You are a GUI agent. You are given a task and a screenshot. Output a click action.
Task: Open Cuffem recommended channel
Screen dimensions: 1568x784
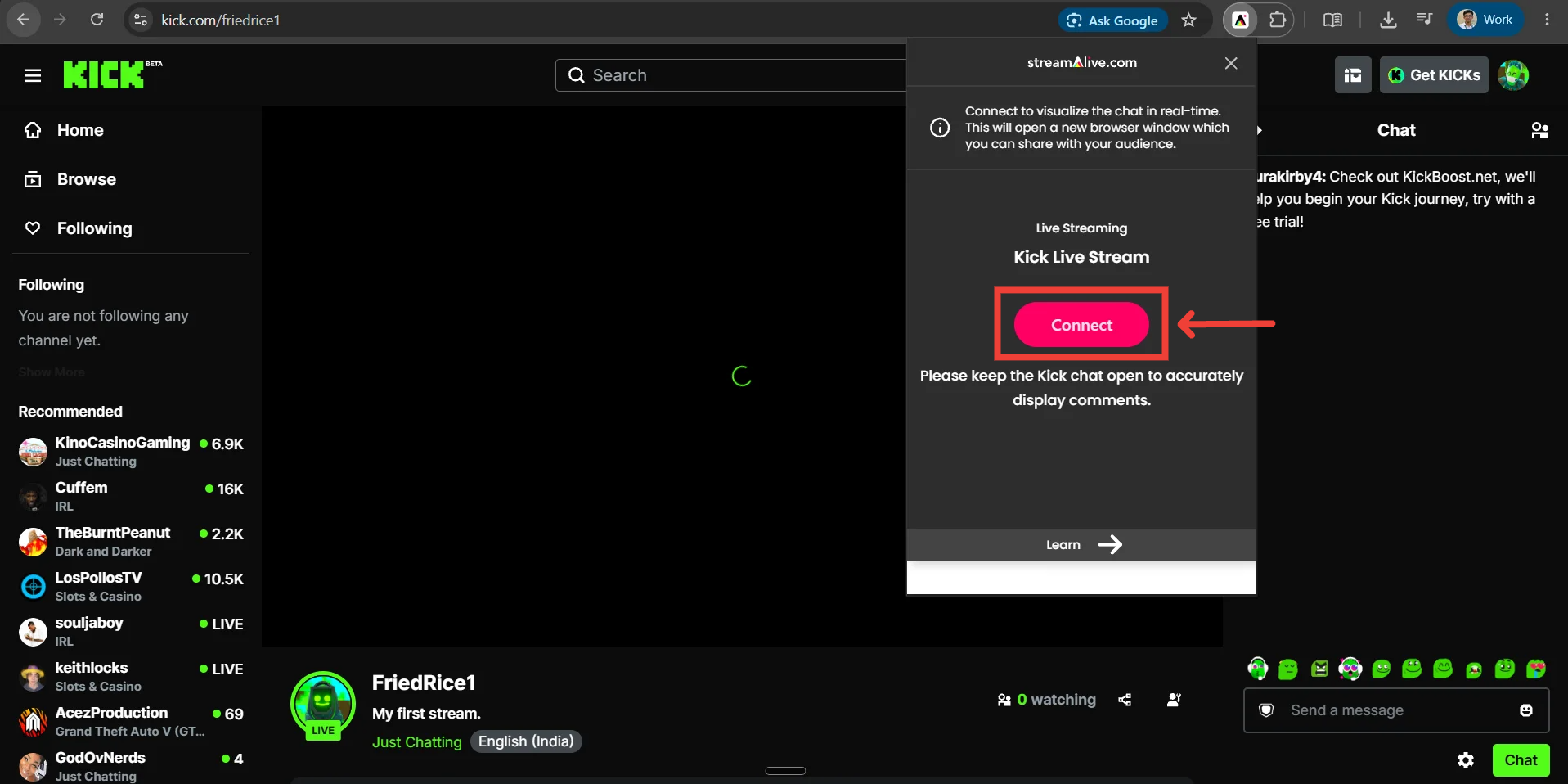[x=131, y=496]
